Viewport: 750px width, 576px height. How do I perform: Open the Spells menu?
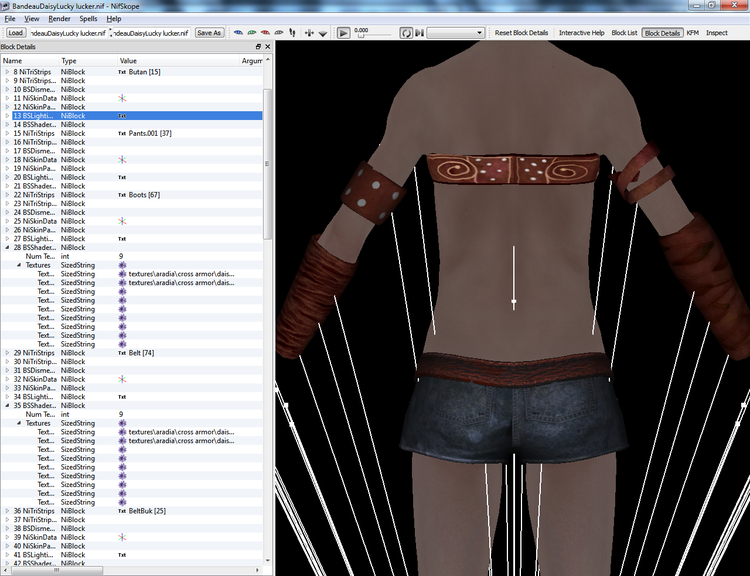[88, 19]
